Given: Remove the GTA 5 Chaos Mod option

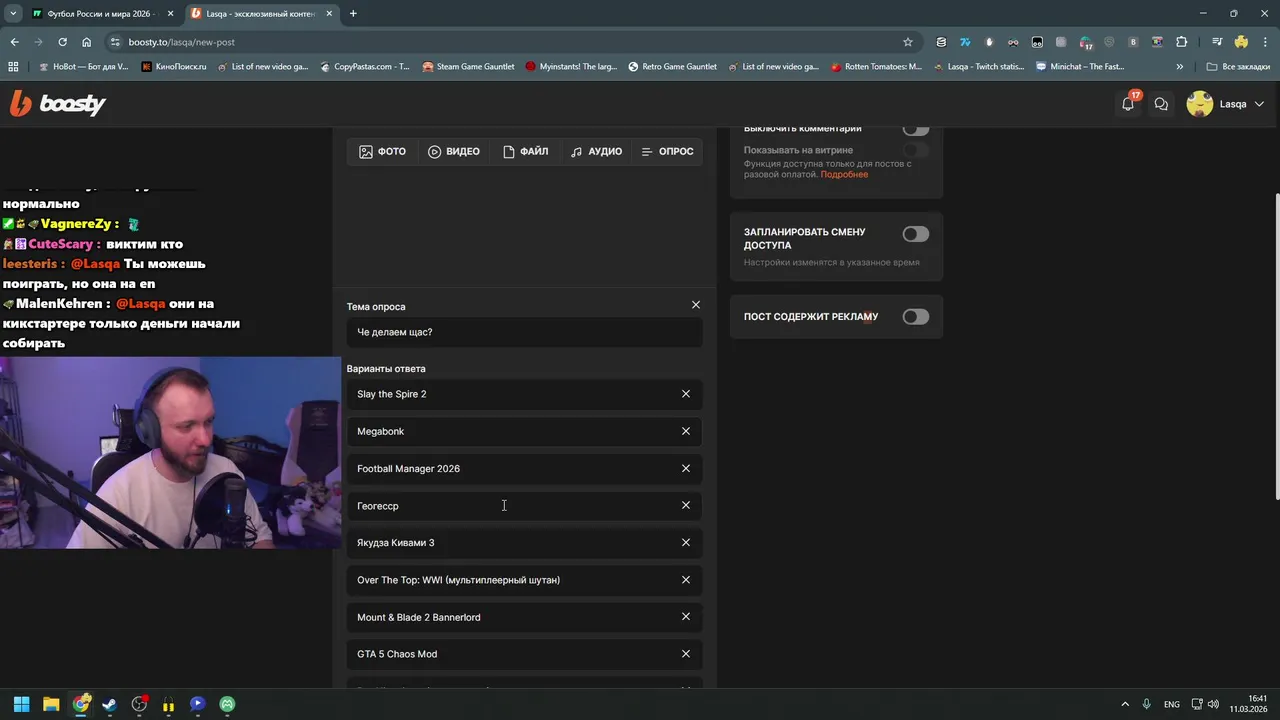Looking at the screenshot, I should coord(686,654).
